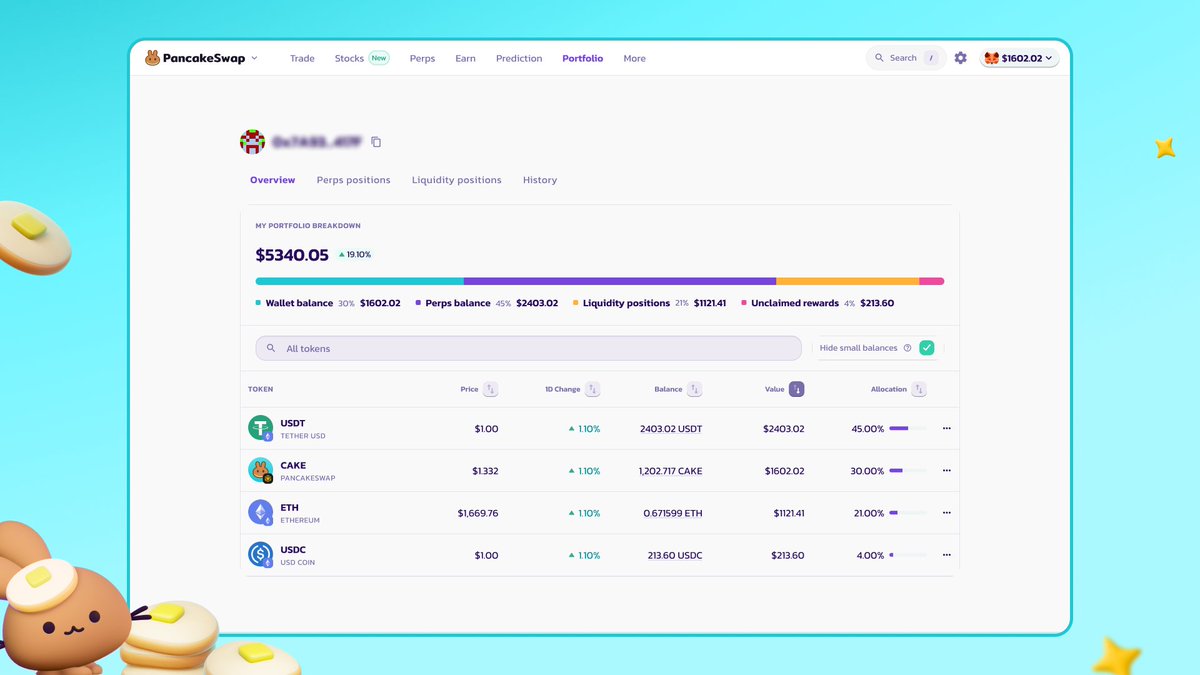The height and width of the screenshot is (675, 1200).
Task: Click the Perps balance legend label
Action: click(x=458, y=303)
